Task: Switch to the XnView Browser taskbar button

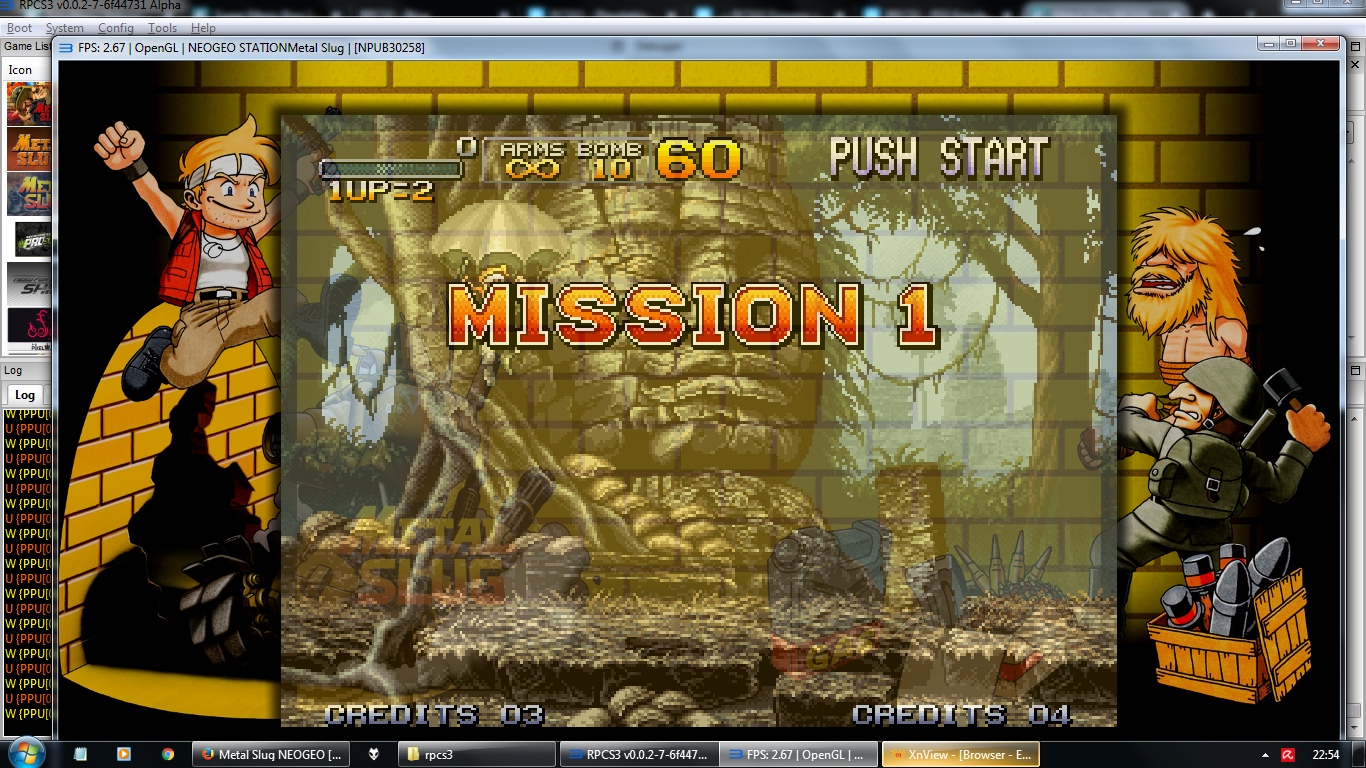Action: pyautogui.click(x=961, y=754)
